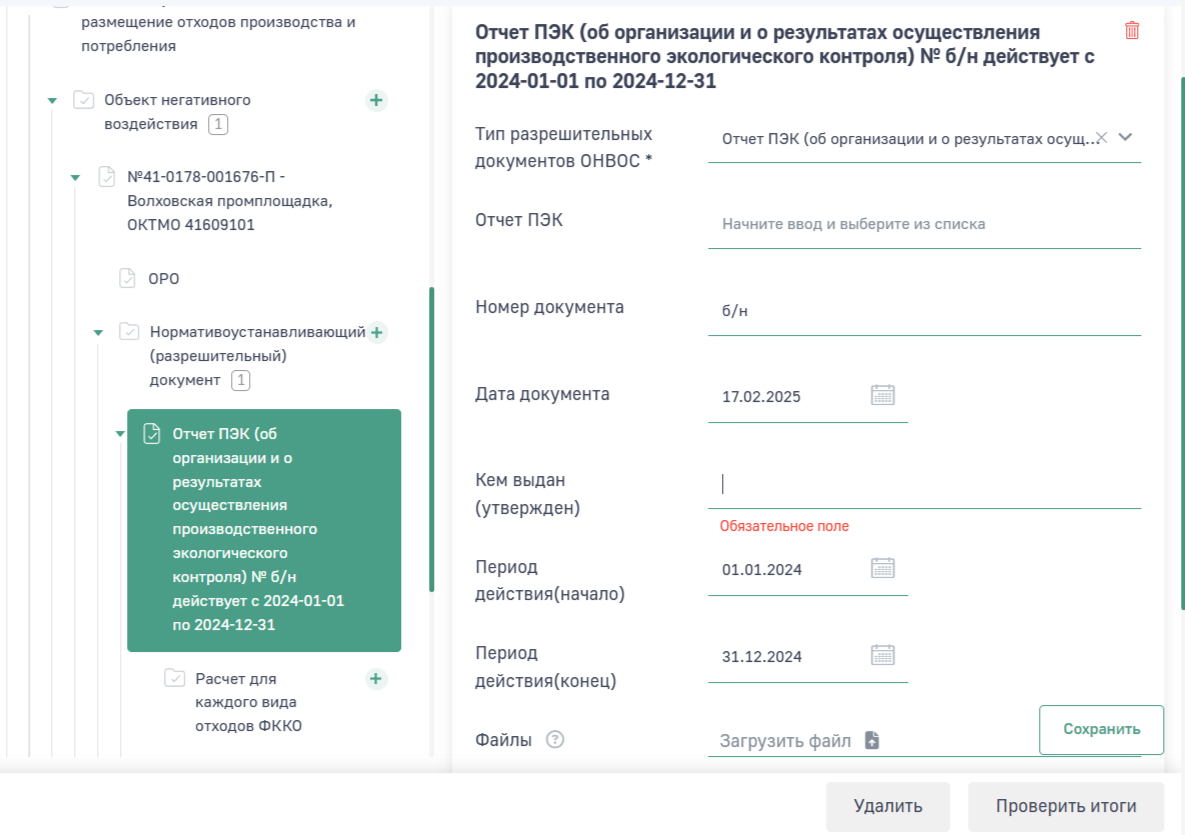
Task: Open calendar for Дата документа
Action: (x=882, y=395)
